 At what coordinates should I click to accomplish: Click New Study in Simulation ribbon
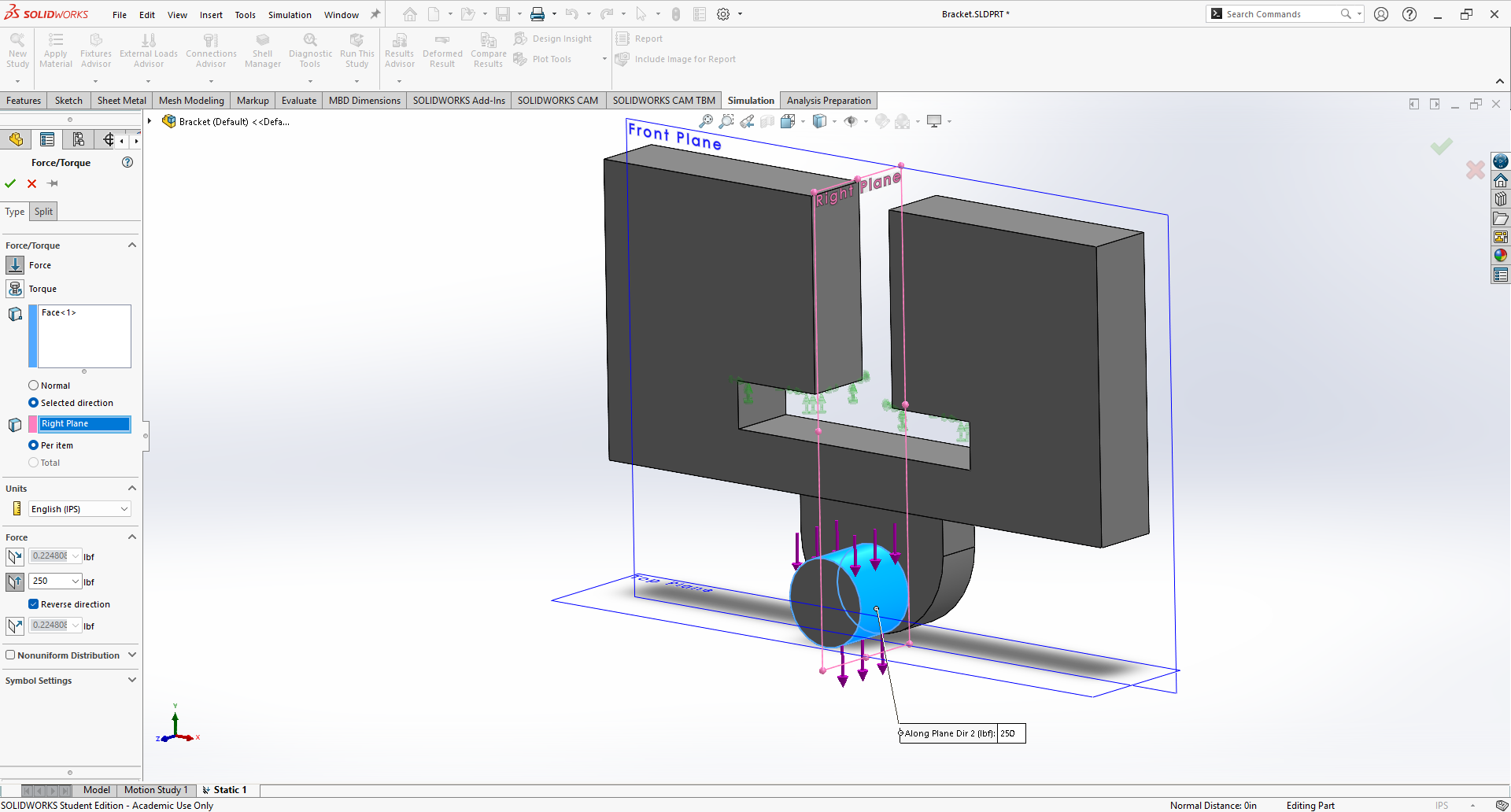coord(17,51)
